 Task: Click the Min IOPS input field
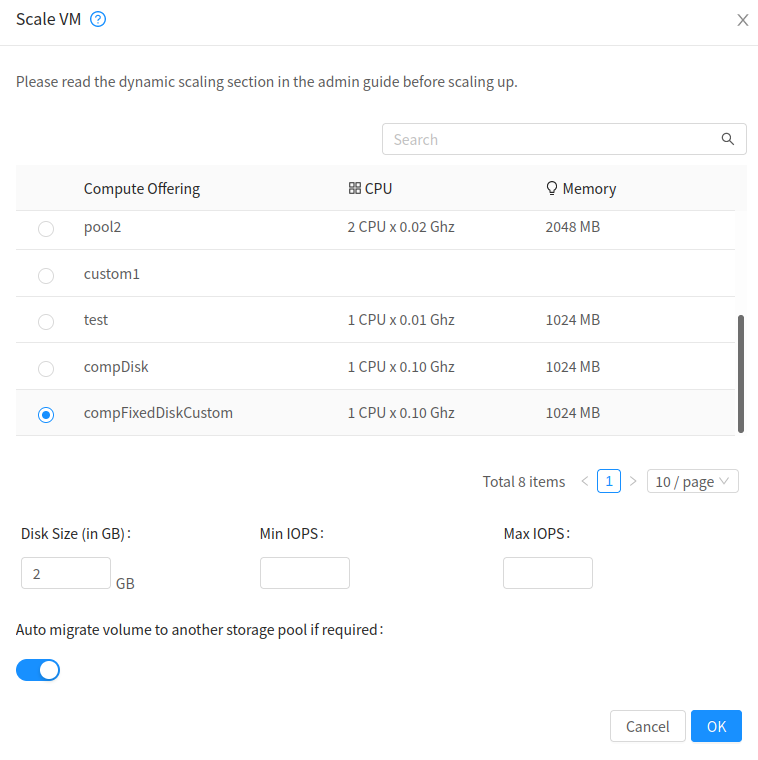305,573
